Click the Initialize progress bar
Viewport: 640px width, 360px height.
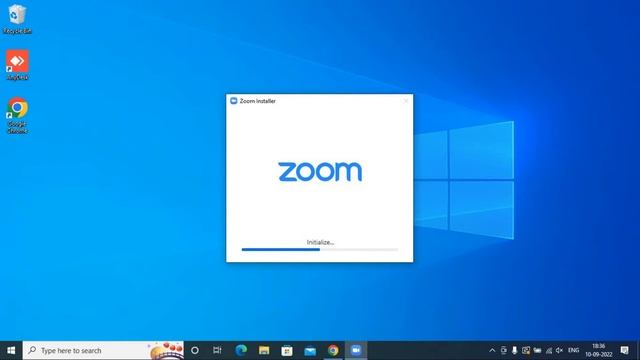tap(320, 249)
